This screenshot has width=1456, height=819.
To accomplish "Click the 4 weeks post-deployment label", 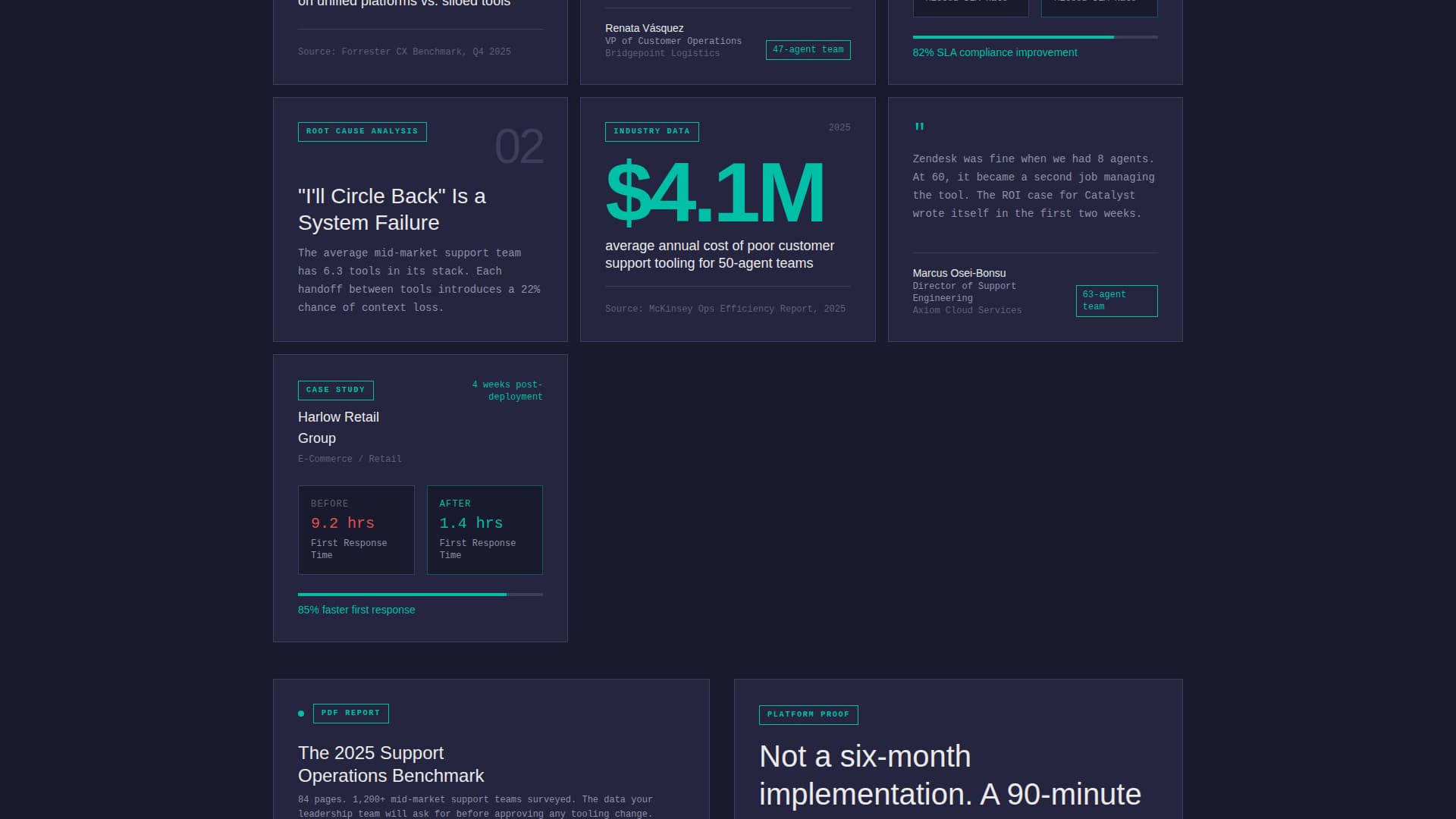I will 507,391.
